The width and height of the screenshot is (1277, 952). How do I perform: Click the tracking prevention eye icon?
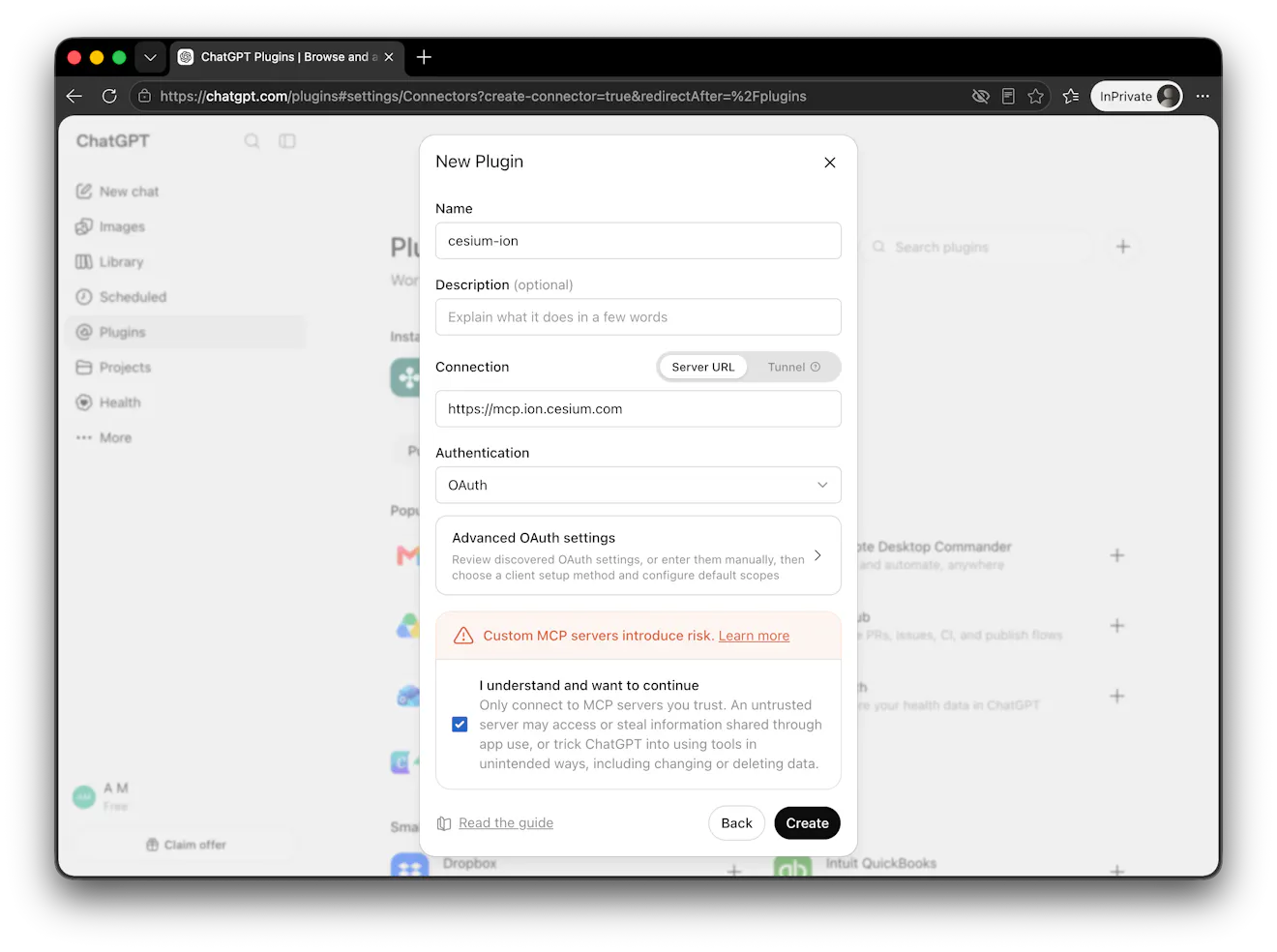980,96
